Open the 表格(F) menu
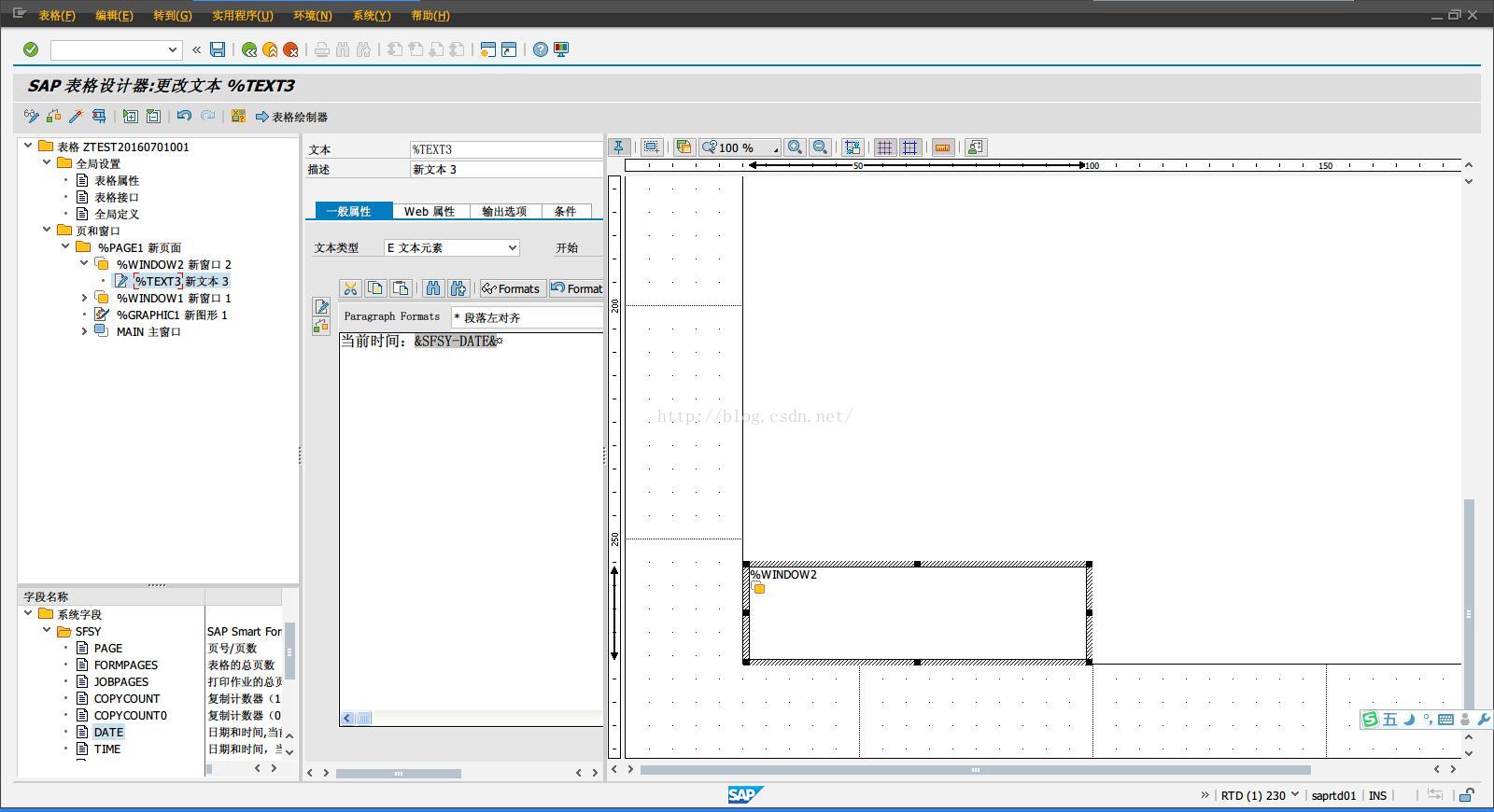The image size is (1494, 812). (57, 15)
